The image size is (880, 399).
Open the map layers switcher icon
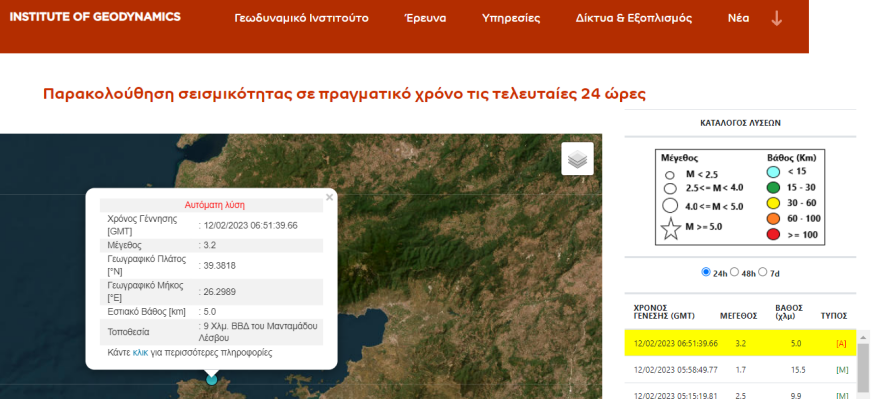click(578, 159)
